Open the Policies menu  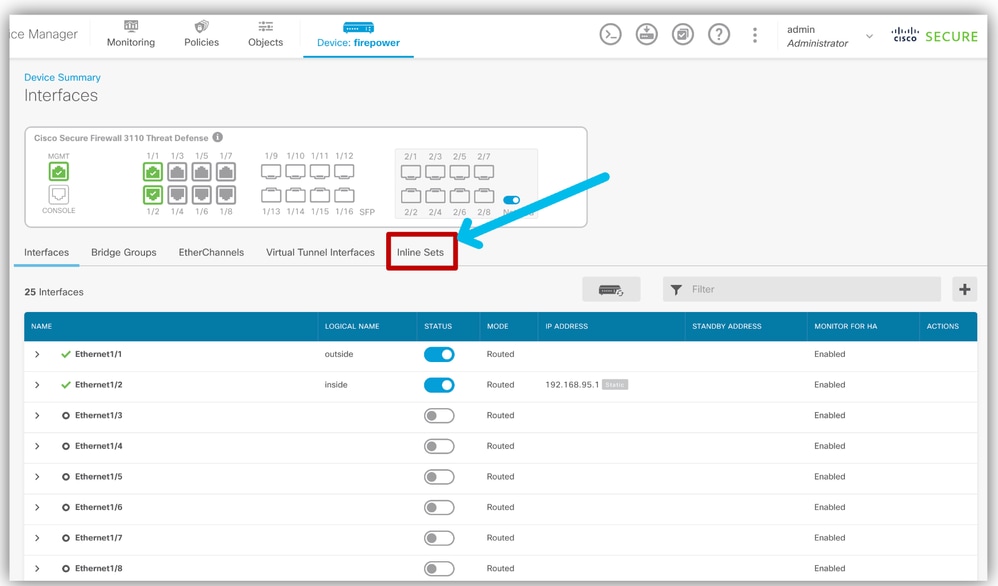tap(201, 34)
